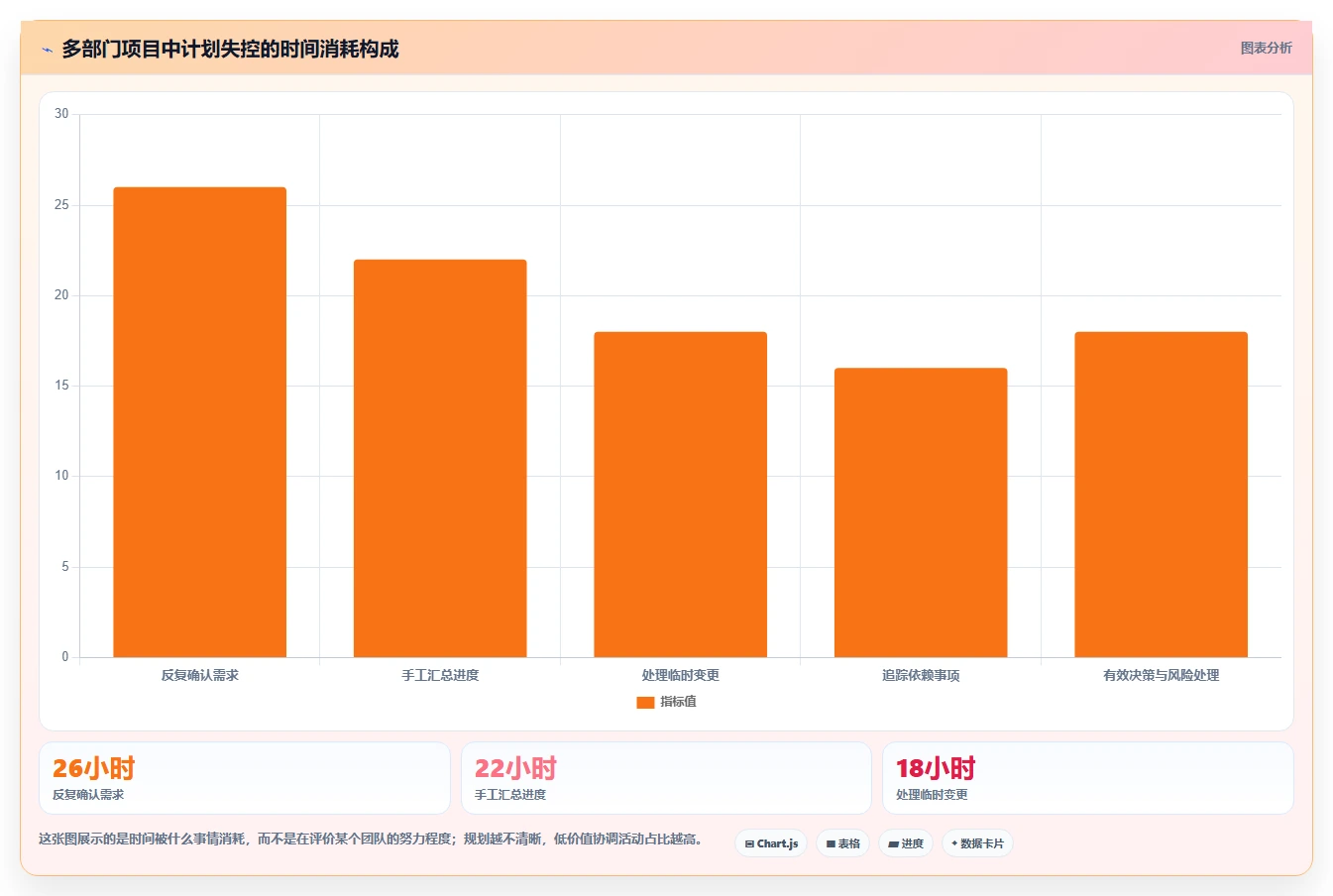Open the 26小时 反复确认需求 card
Viewport: 1333px width, 896px height.
[x=245, y=778]
